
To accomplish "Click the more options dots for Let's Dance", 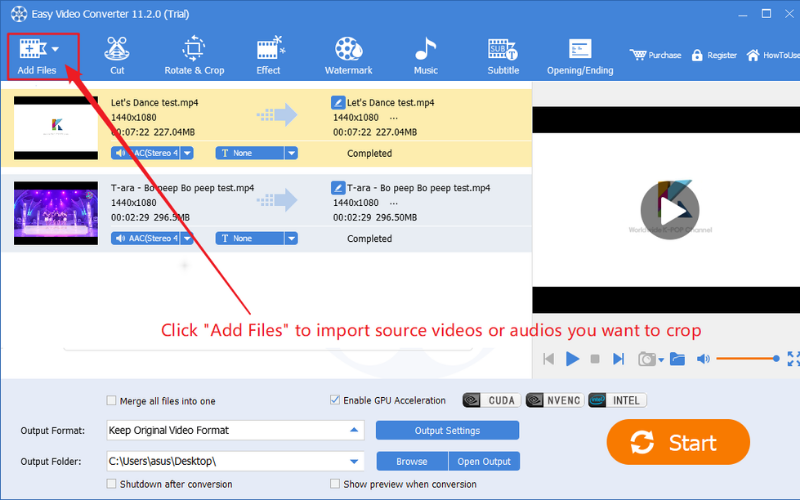I will [393, 118].
